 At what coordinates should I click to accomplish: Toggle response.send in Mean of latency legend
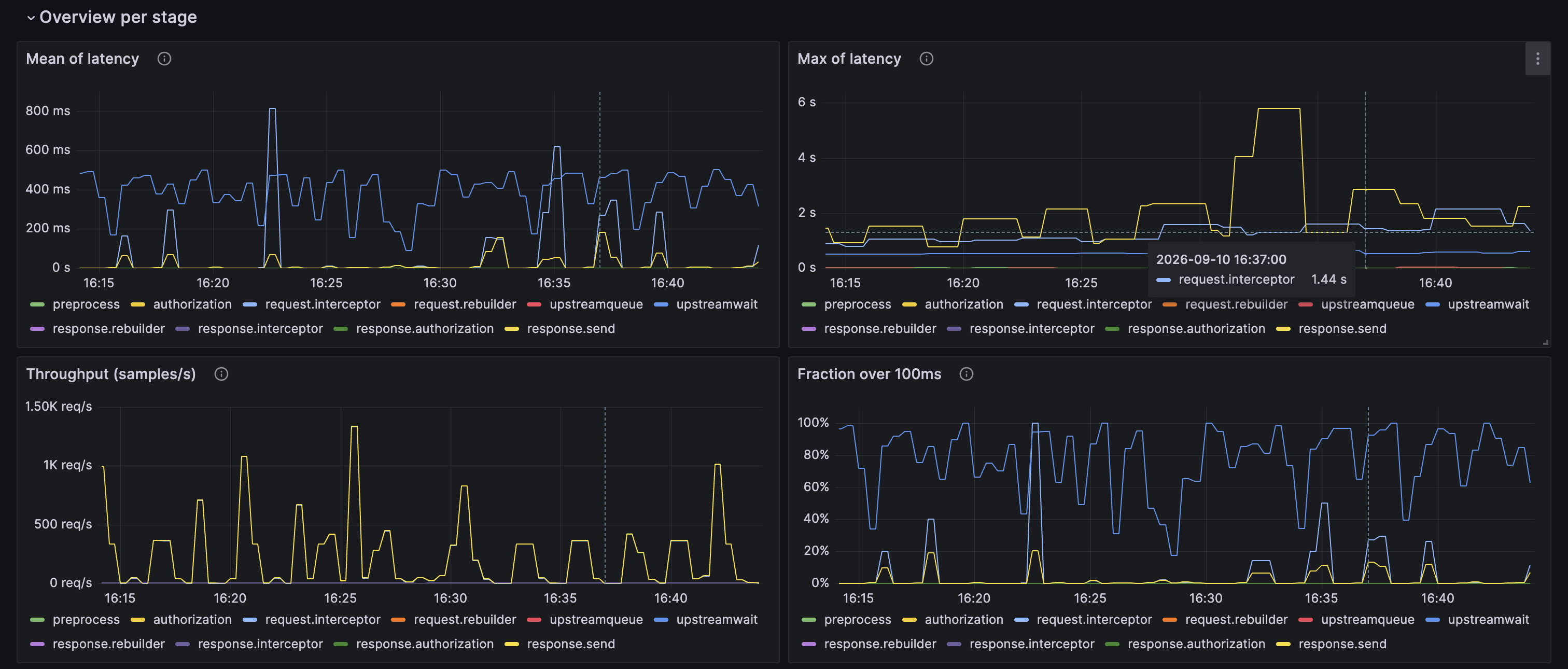click(x=570, y=329)
